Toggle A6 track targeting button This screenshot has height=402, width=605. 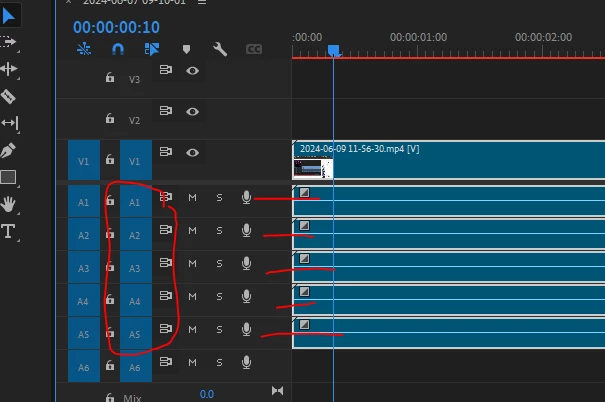pos(136,367)
